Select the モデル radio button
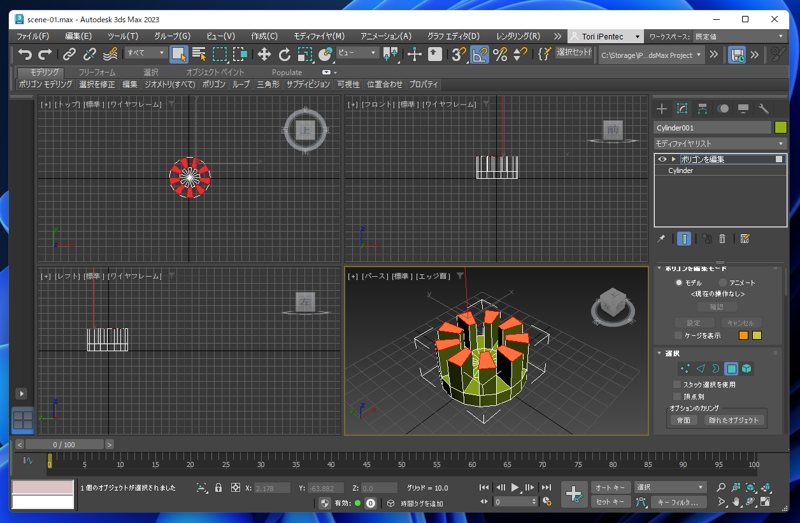This screenshot has width=800, height=523. point(679,283)
